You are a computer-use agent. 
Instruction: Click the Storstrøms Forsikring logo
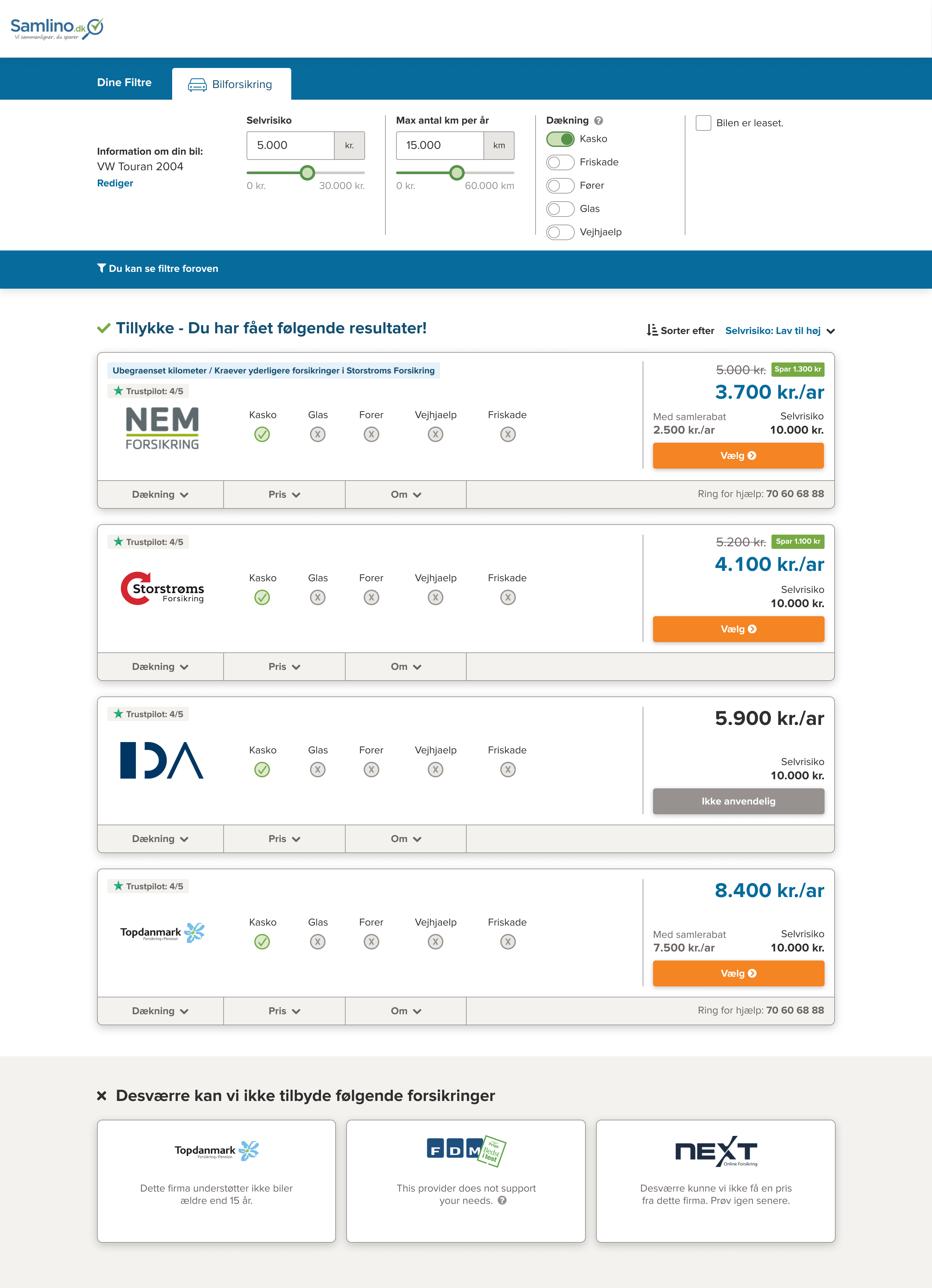click(x=162, y=589)
